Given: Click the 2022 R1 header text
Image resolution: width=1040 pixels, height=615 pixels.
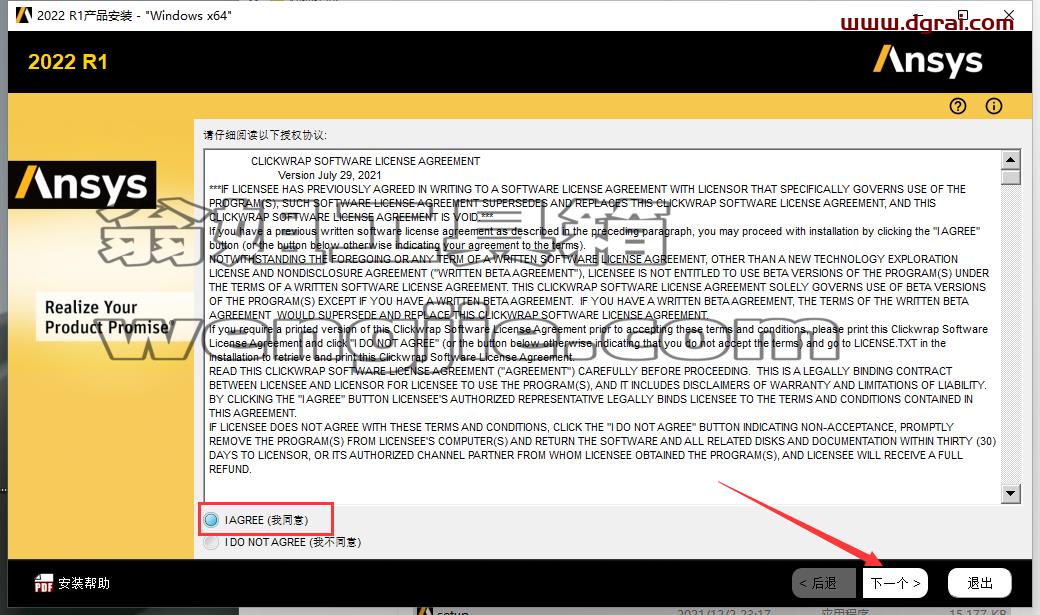Looking at the screenshot, I should pos(68,62).
